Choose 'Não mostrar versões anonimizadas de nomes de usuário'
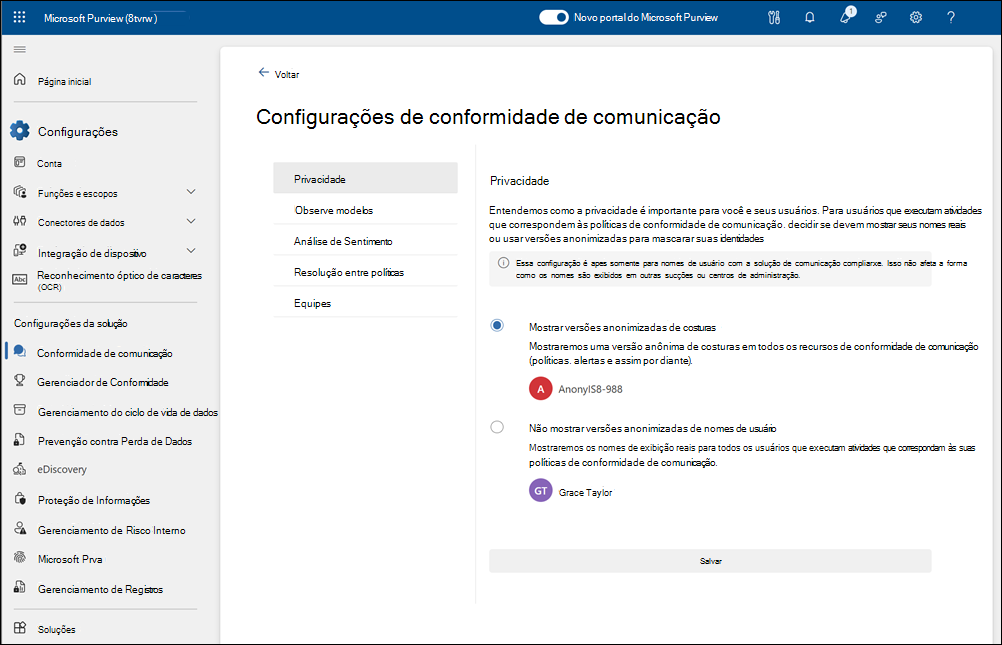The width and height of the screenshot is (1002, 645). (497, 426)
